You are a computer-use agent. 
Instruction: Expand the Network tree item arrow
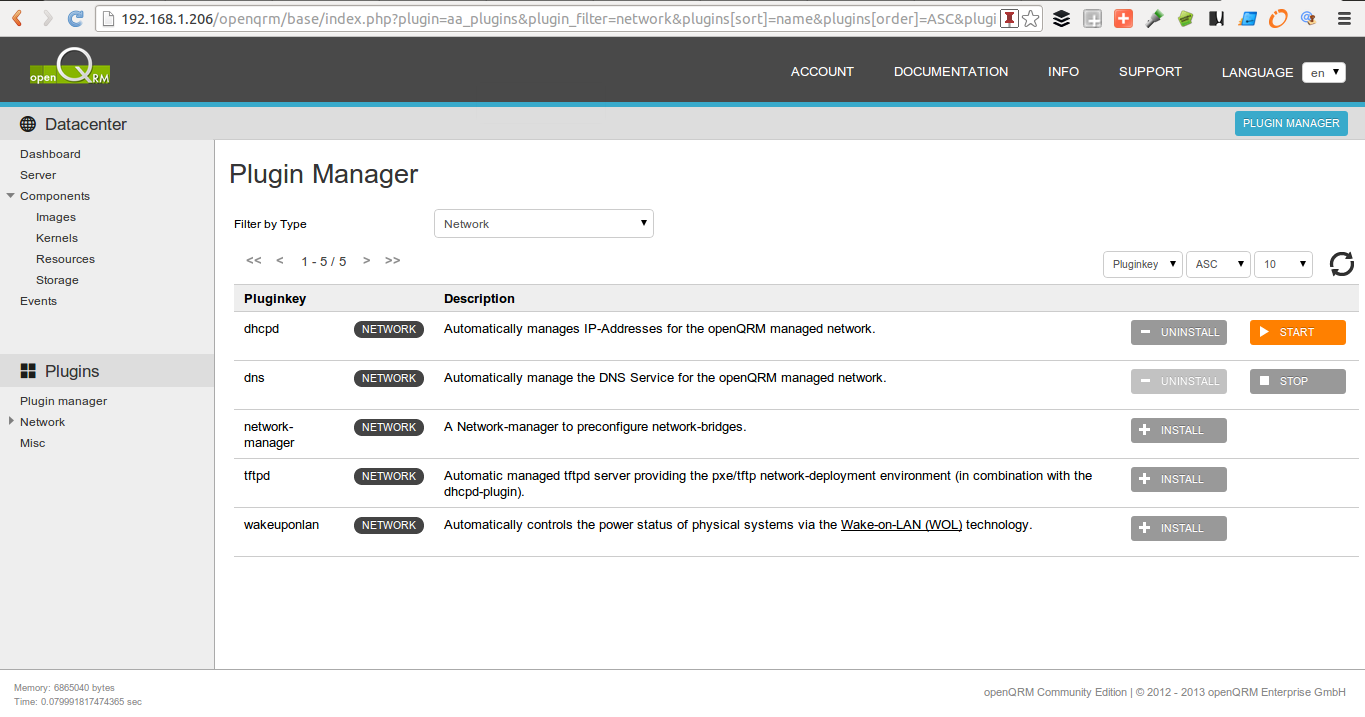tap(10, 421)
